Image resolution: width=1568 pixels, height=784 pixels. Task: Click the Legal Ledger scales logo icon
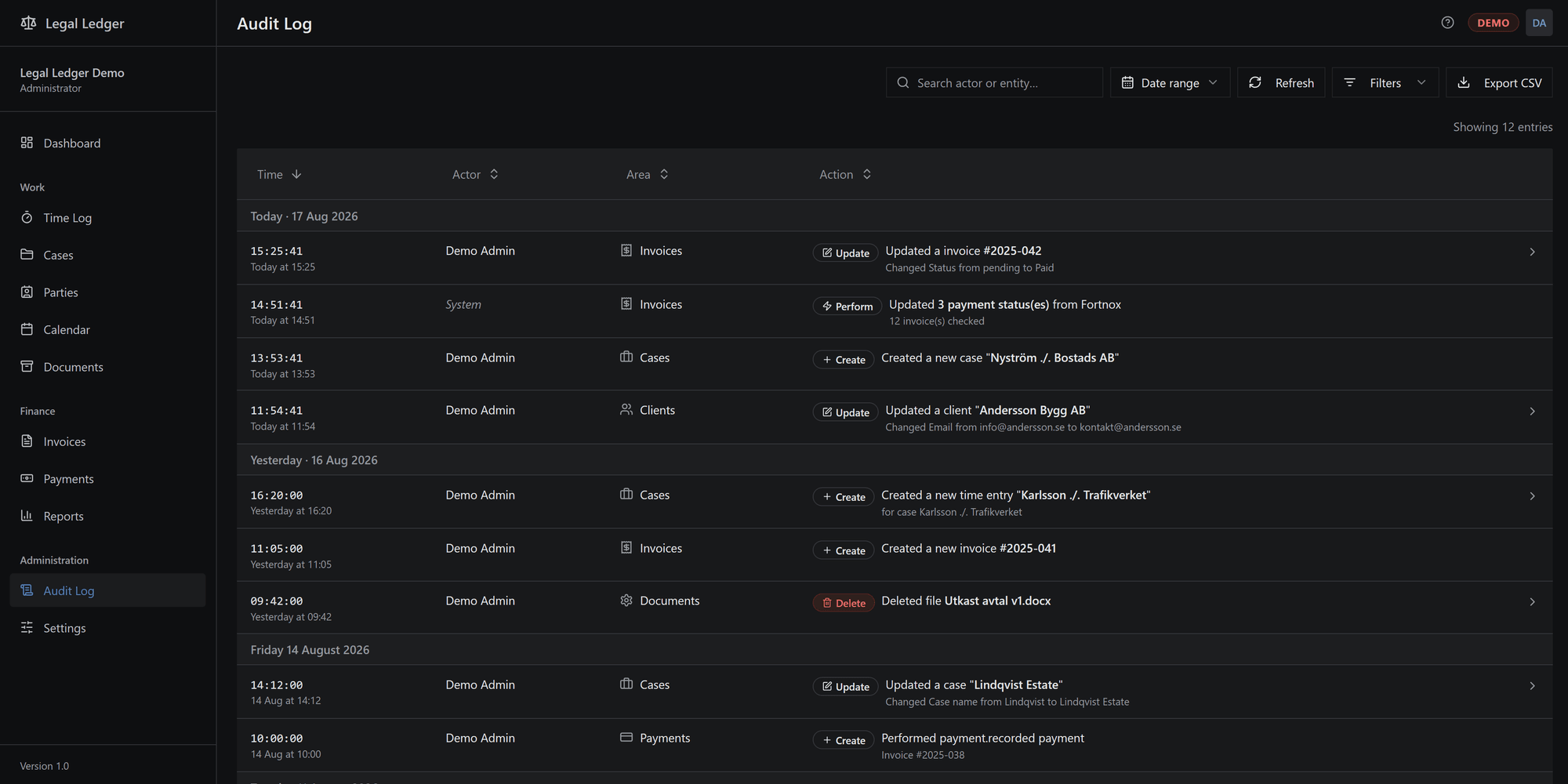click(28, 23)
